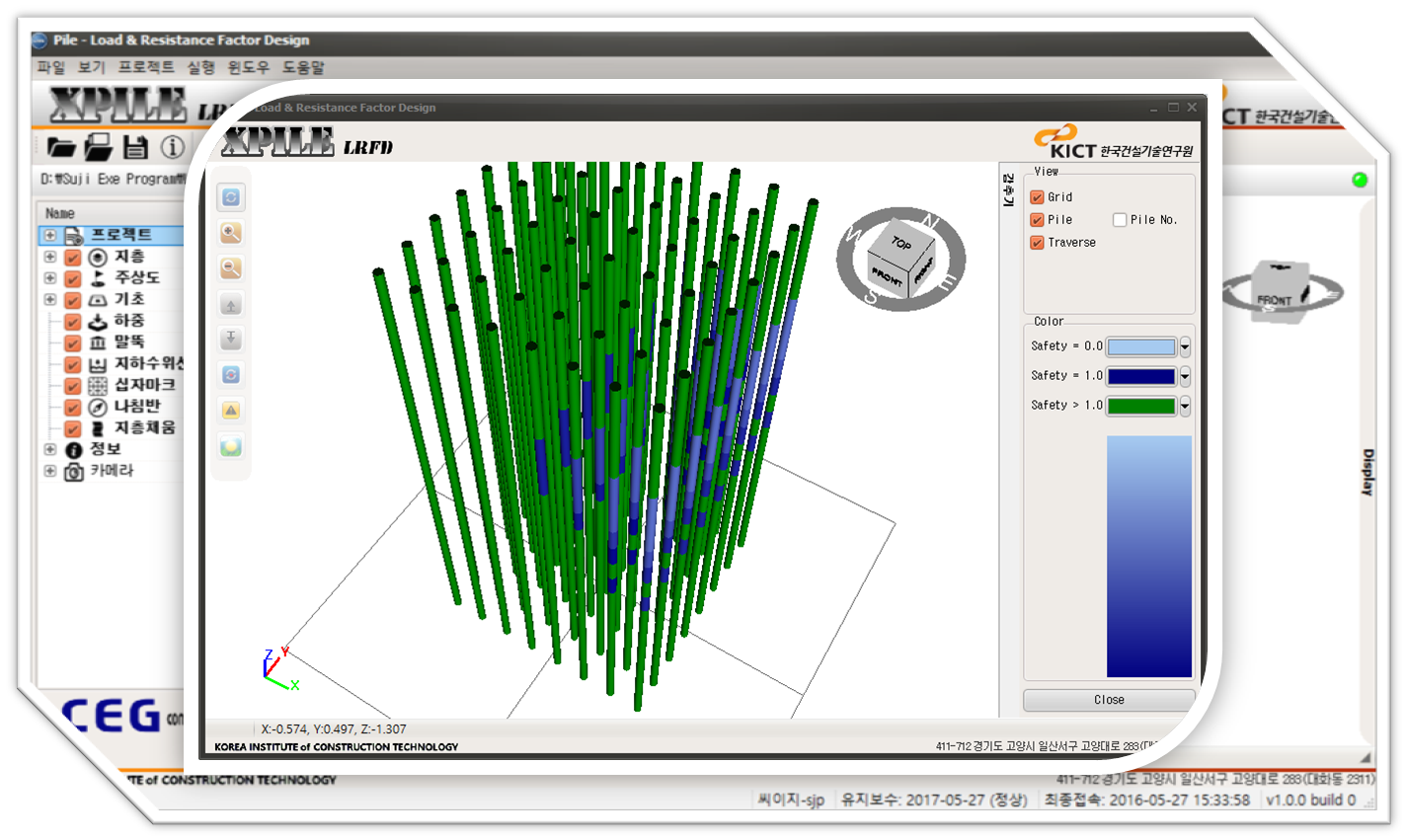1407x840 pixels.
Task: Enable the Pile No. checkbox
Action: click(1120, 220)
